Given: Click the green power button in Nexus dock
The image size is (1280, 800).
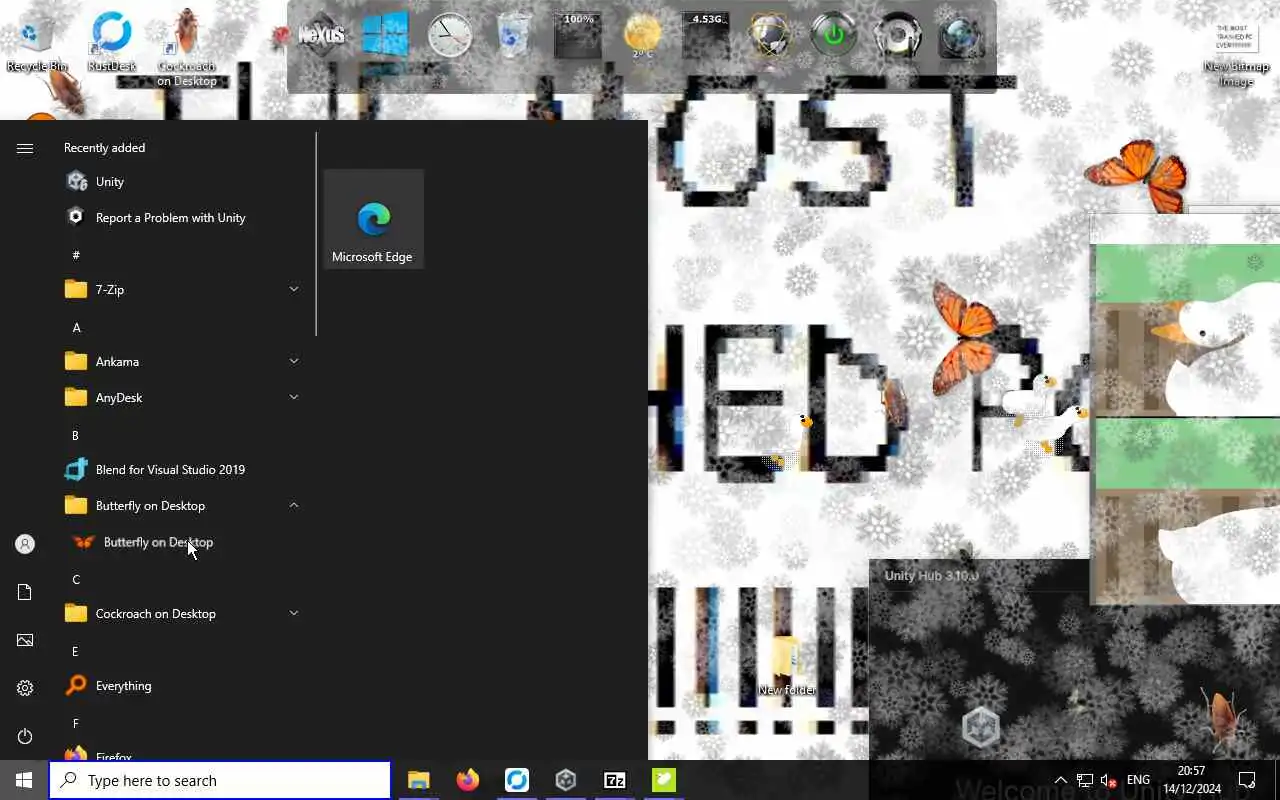Looking at the screenshot, I should [x=834, y=36].
